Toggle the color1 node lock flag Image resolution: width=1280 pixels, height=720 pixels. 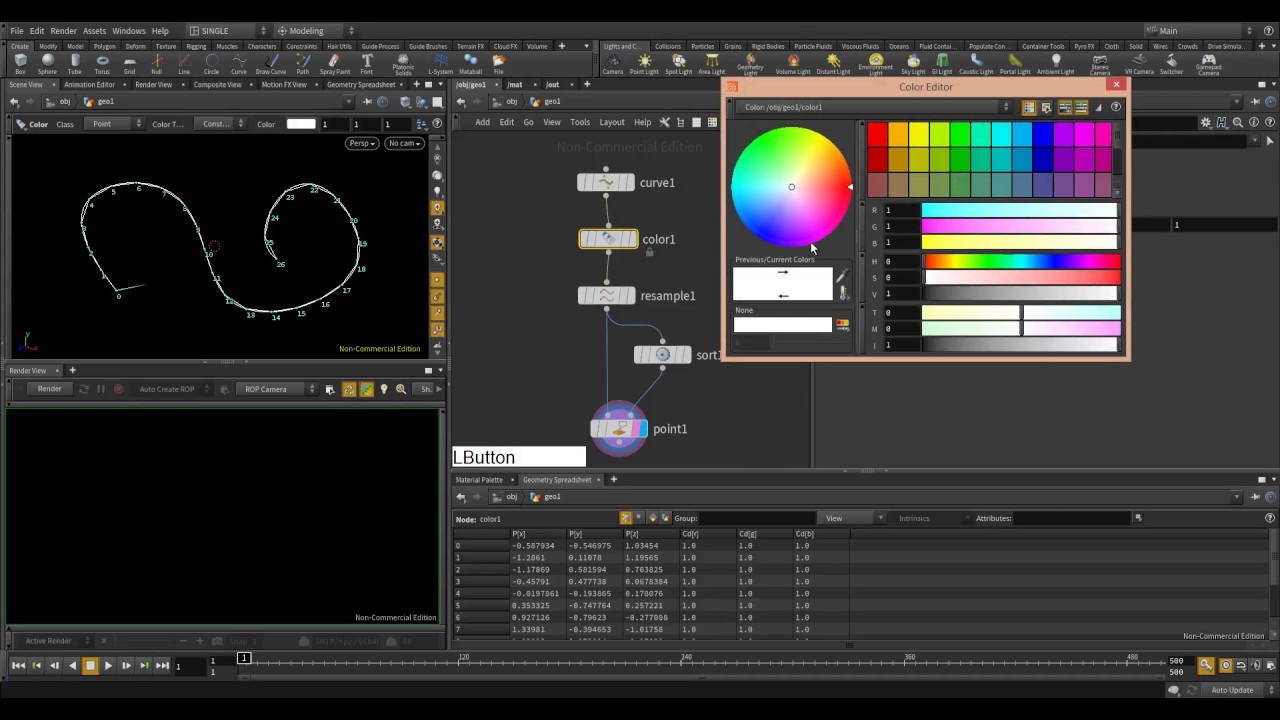[649, 253]
